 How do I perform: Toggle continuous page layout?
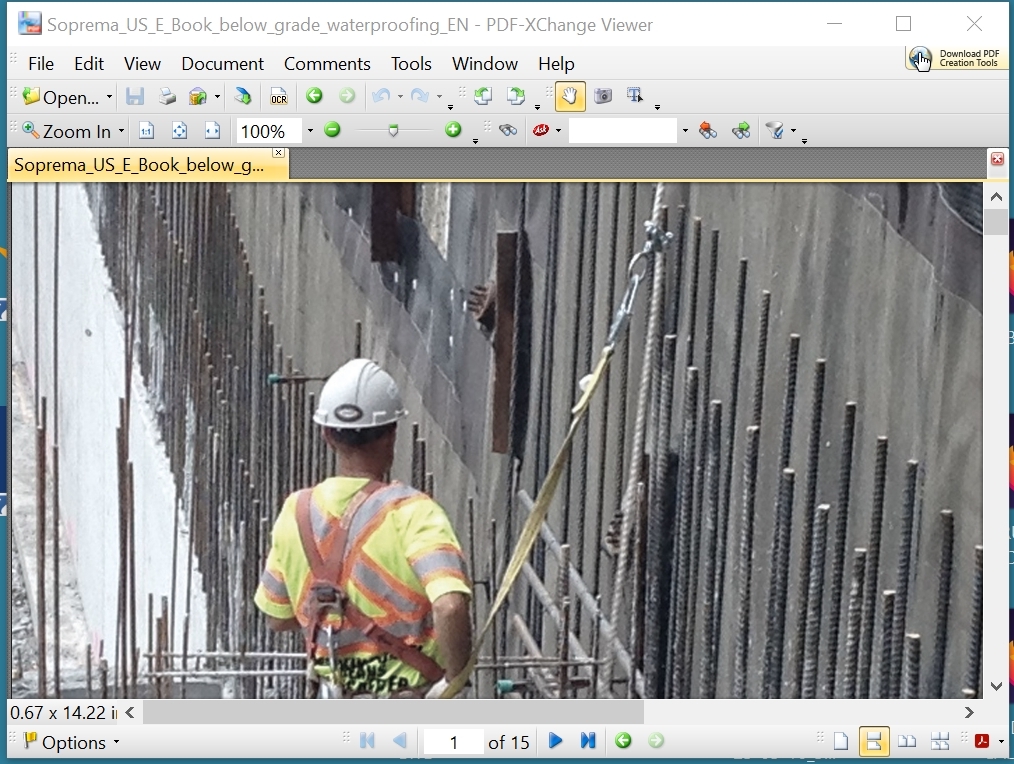click(x=873, y=741)
